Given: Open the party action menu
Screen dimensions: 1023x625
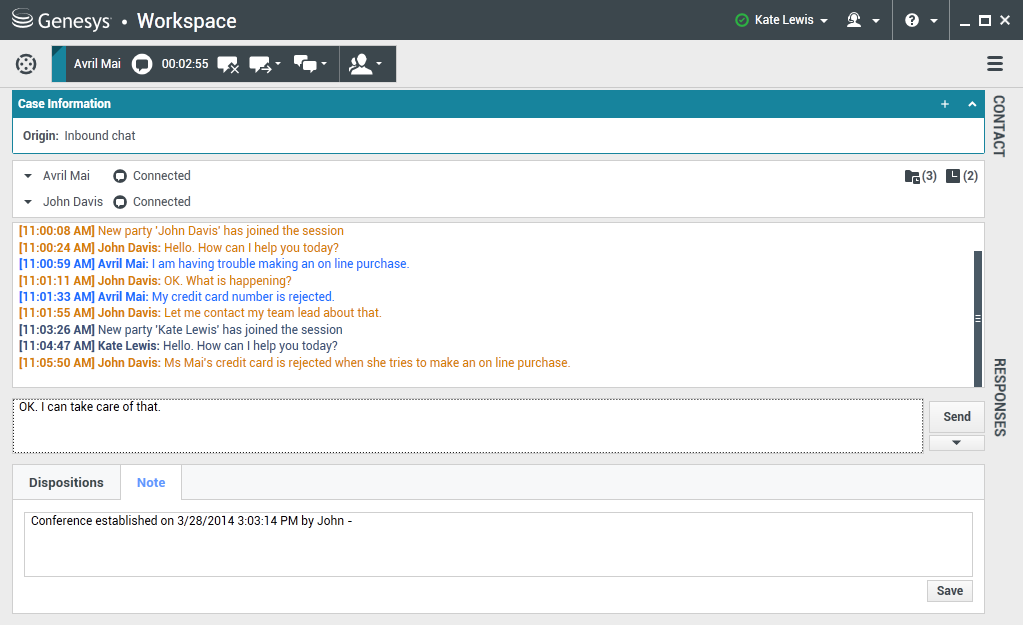Looking at the screenshot, I should 366,64.
